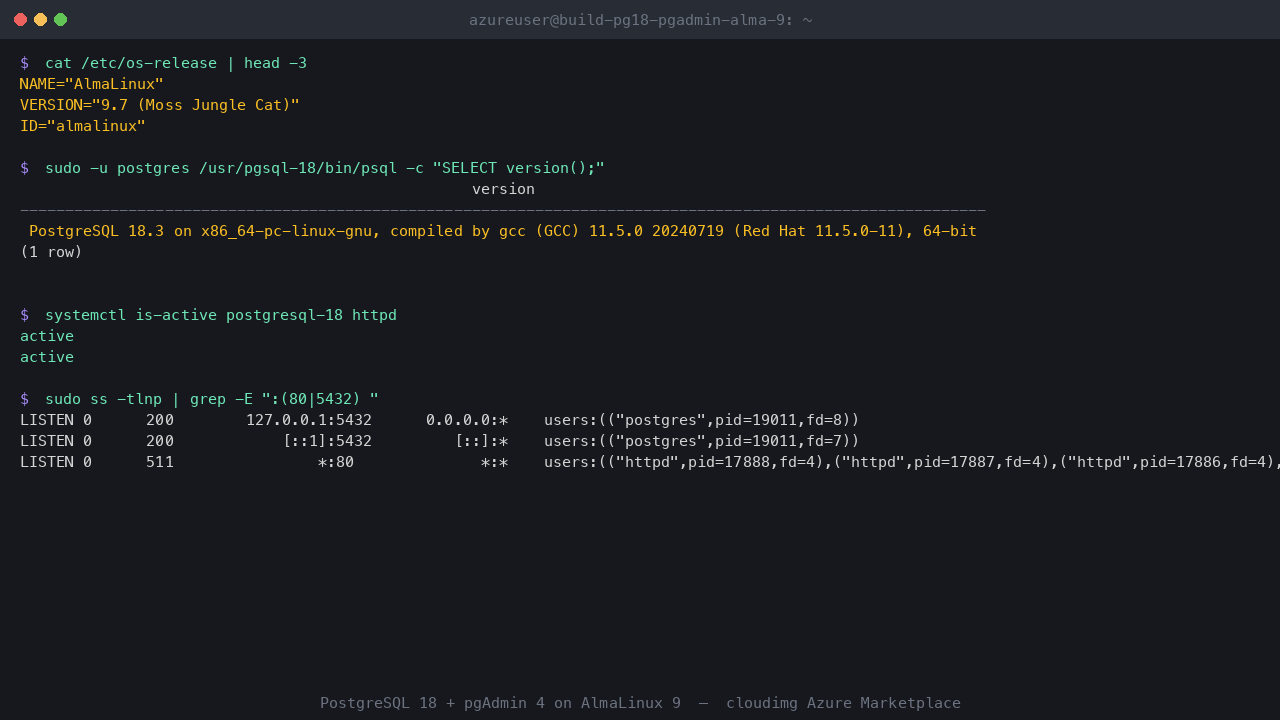Click the peer address 0.0.0.0:*
Viewport: 1280px width, 720px height.
[x=467, y=420]
